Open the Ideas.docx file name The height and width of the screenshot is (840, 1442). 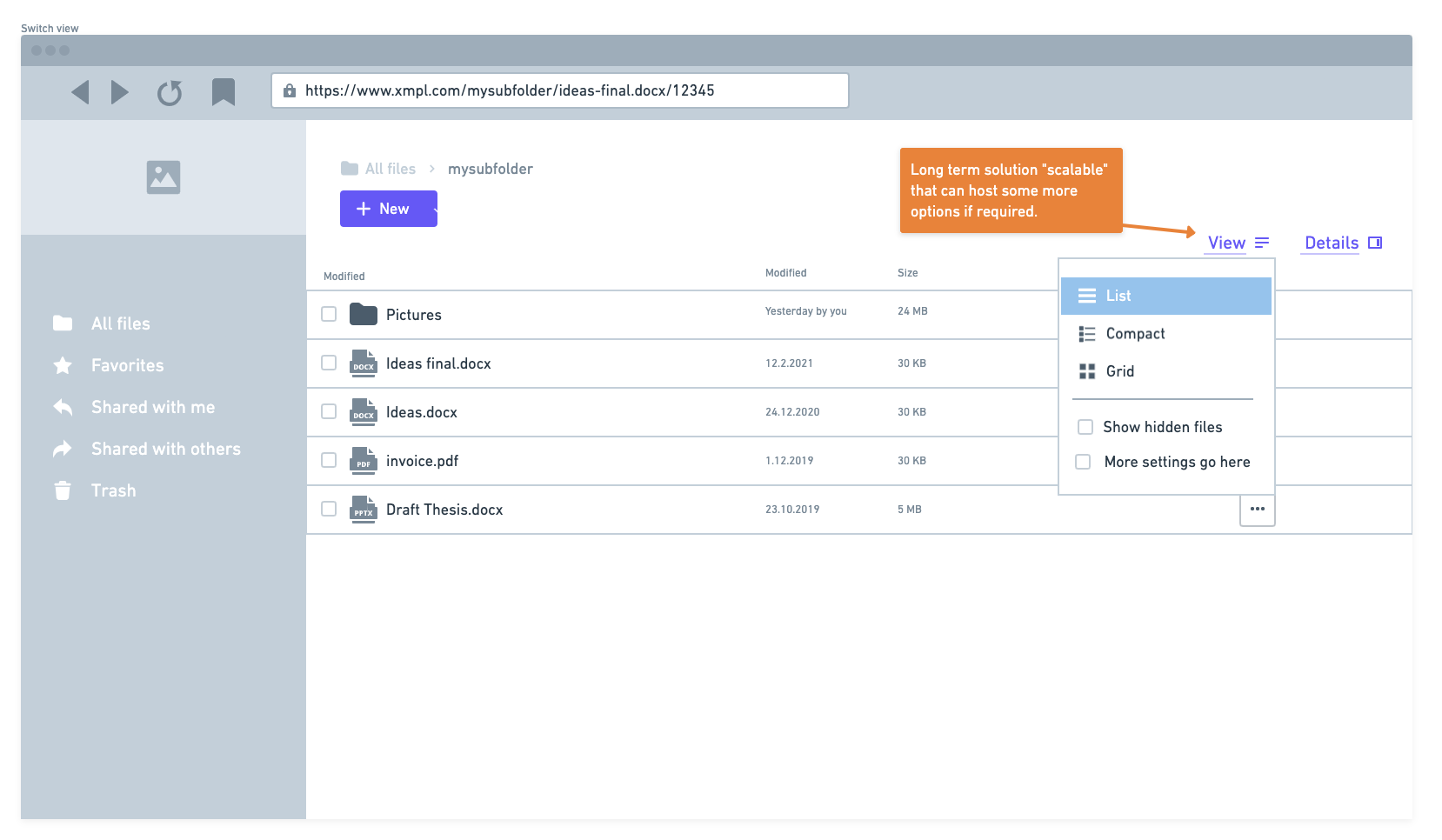[x=422, y=412]
